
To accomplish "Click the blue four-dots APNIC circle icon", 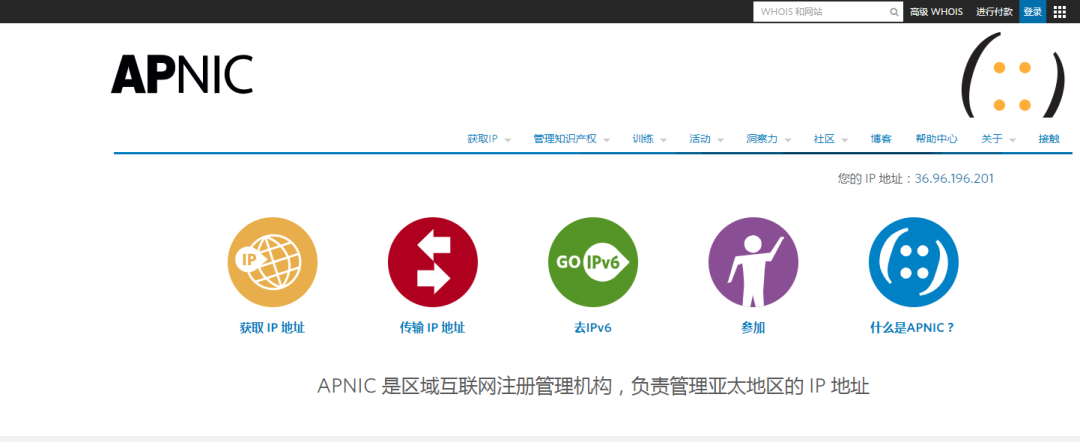I will point(913,262).
